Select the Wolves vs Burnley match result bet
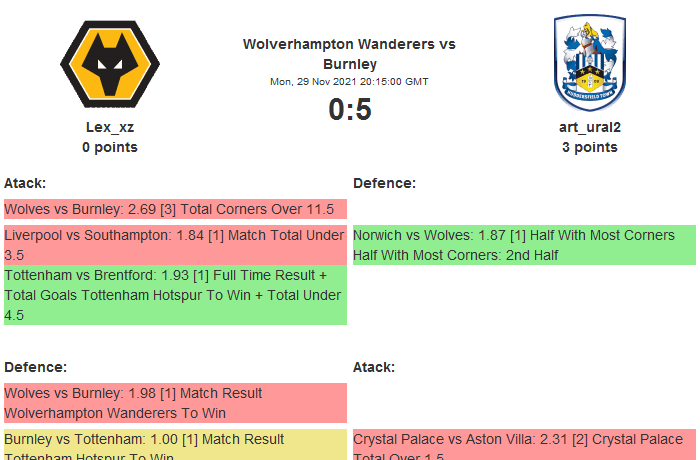Viewport: 700px width, 460px height. click(175, 403)
